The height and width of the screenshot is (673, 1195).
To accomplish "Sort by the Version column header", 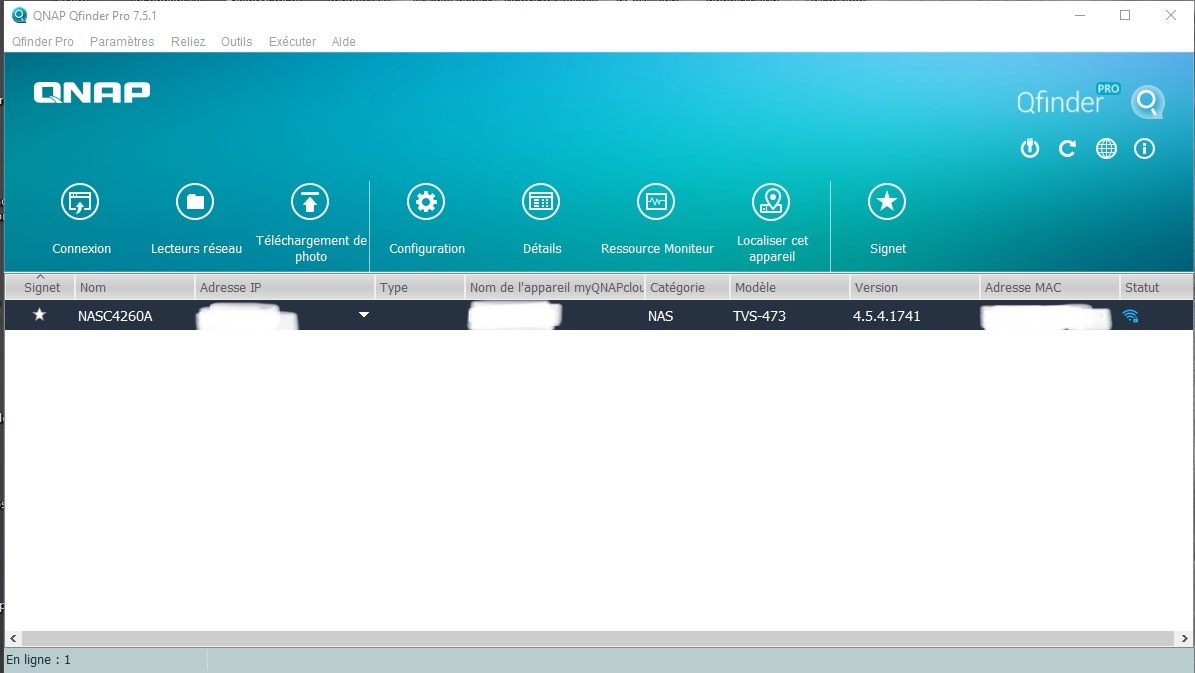I will pyautogui.click(x=915, y=287).
